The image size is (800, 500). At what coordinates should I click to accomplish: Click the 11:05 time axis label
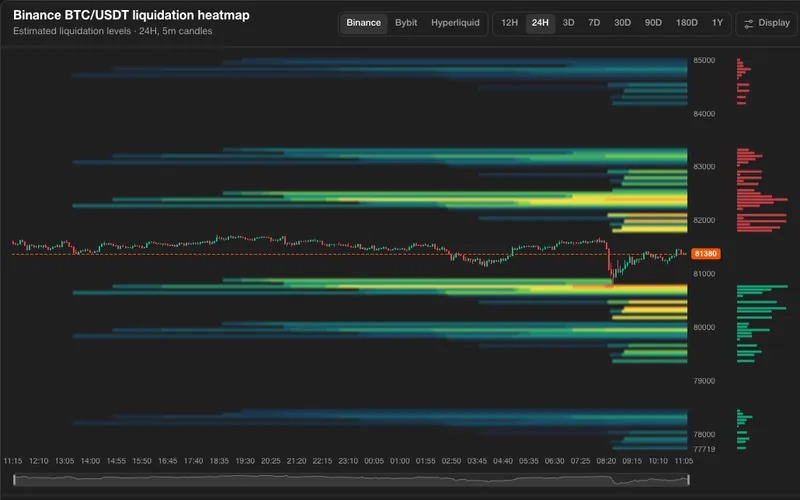[x=684, y=461]
